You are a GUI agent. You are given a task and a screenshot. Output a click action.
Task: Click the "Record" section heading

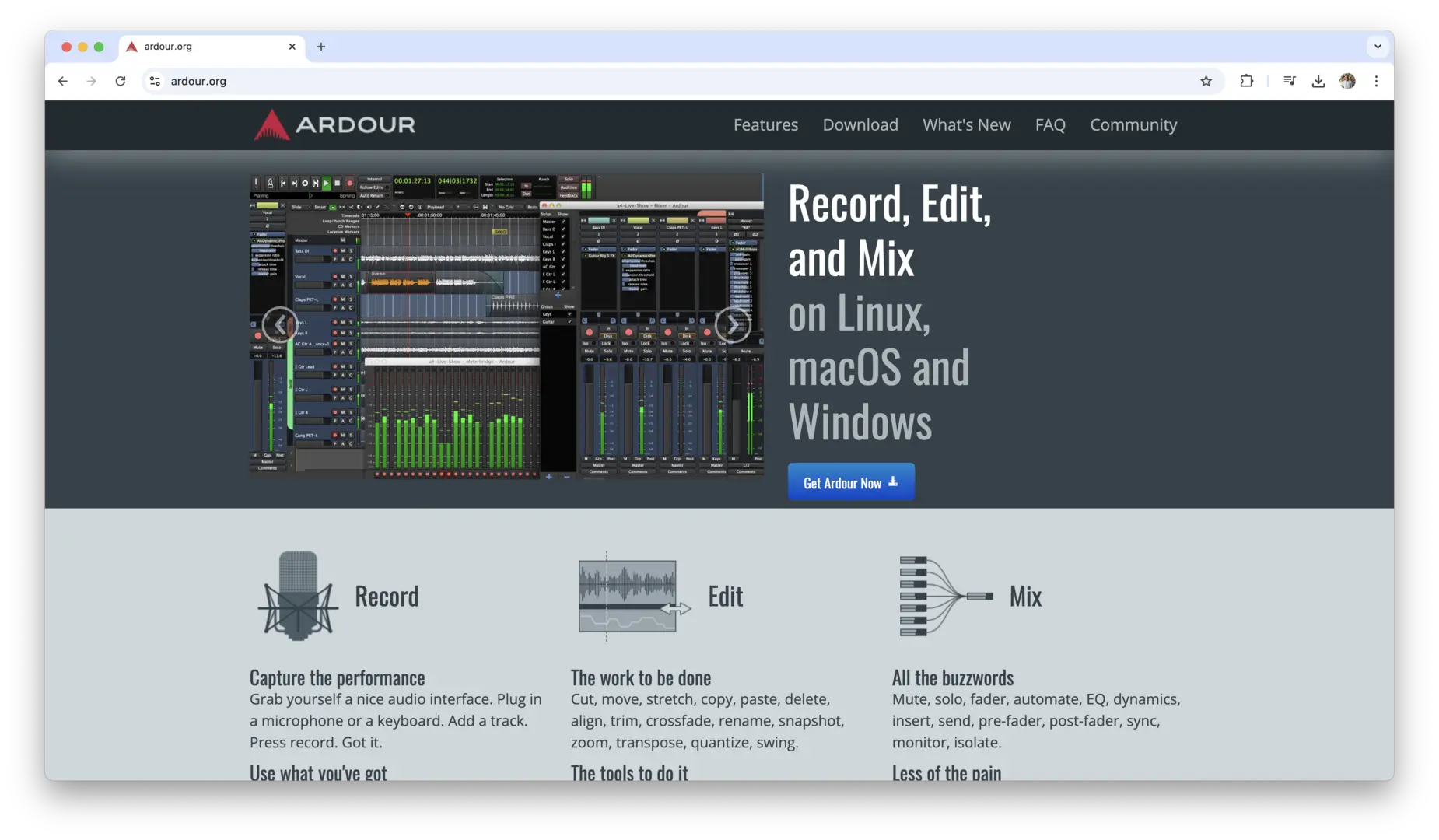click(x=387, y=597)
